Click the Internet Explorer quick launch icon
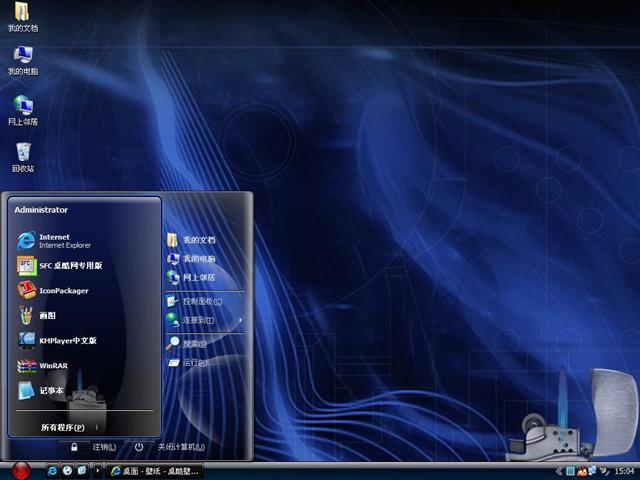This screenshot has width=640, height=480. coord(51,470)
